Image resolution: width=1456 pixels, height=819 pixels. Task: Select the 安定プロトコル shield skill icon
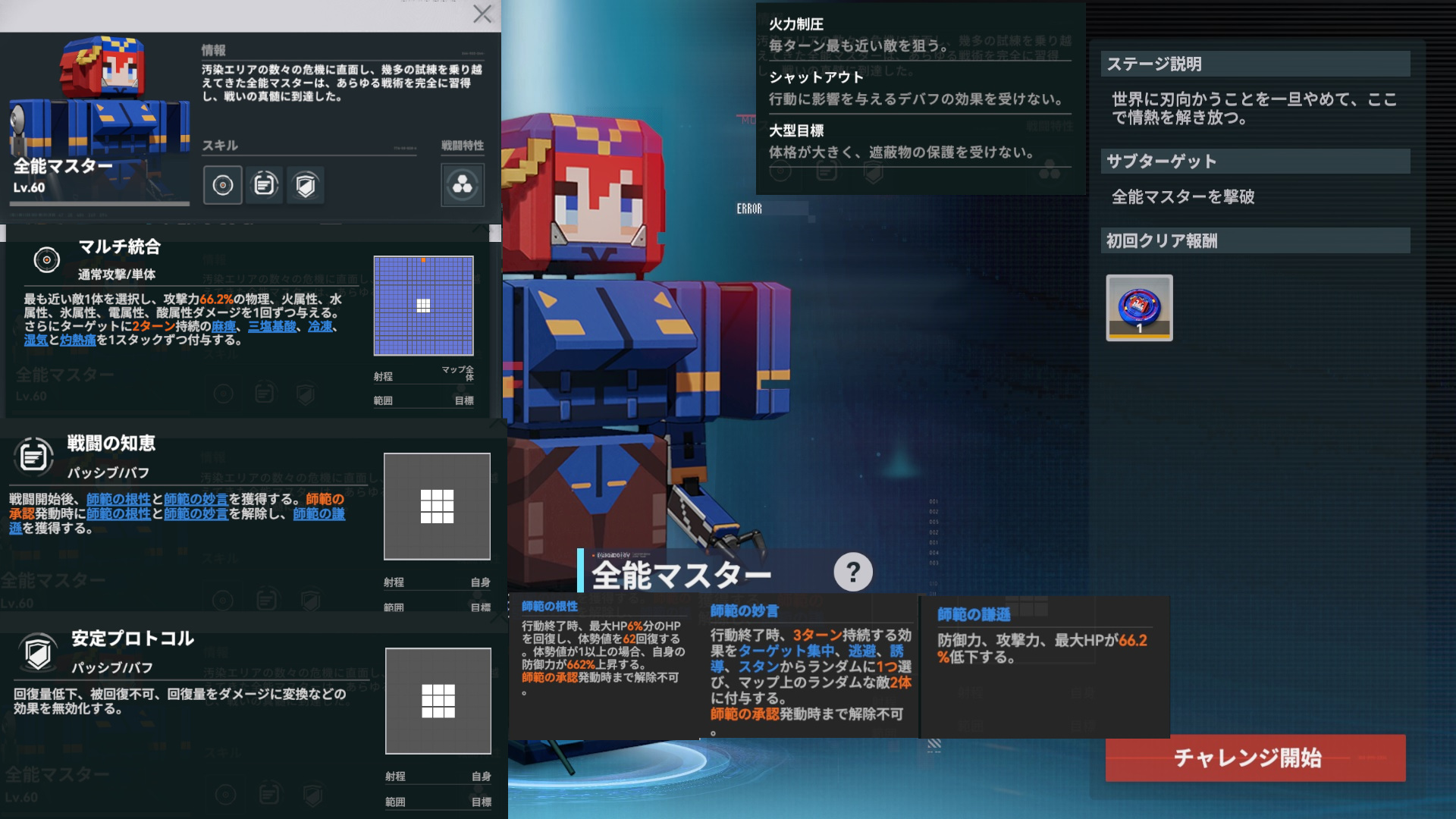coord(306,185)
